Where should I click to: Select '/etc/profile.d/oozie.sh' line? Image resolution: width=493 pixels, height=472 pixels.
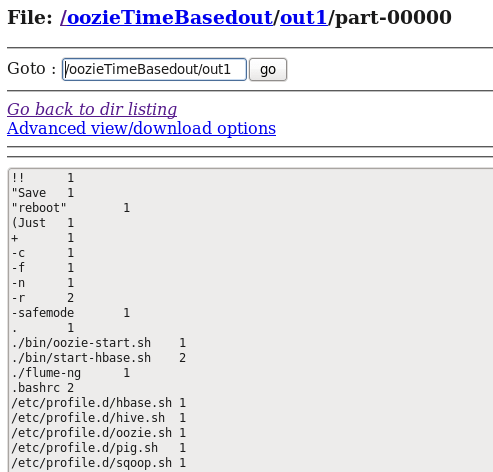coord(99,433)
